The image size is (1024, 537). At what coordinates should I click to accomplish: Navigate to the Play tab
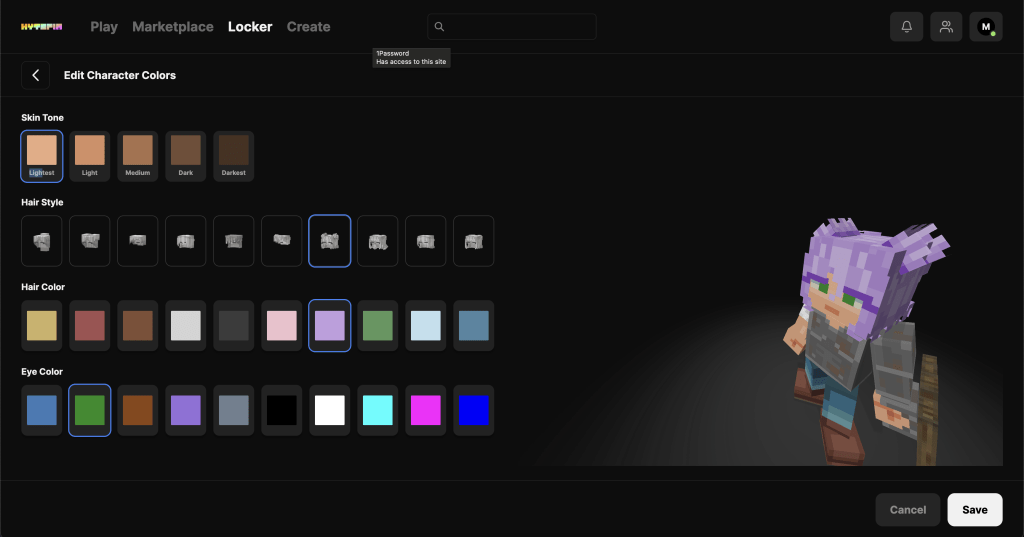coord(104,27)
